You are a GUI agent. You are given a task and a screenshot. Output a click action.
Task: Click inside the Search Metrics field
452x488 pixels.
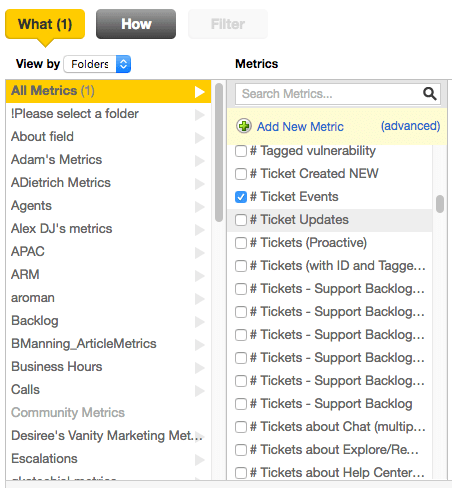[338, 94]
